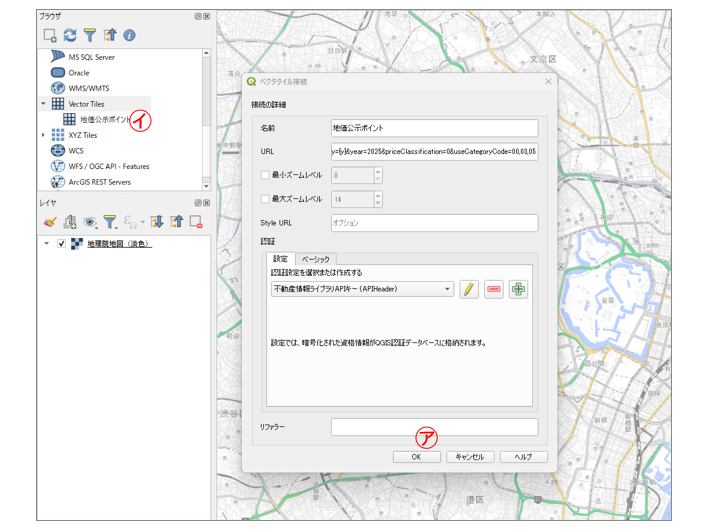Screen dimensions: 709x532
Task: Toggle visibility of 地理院地図（淡色） layer
Action: [x=62, y=244]
